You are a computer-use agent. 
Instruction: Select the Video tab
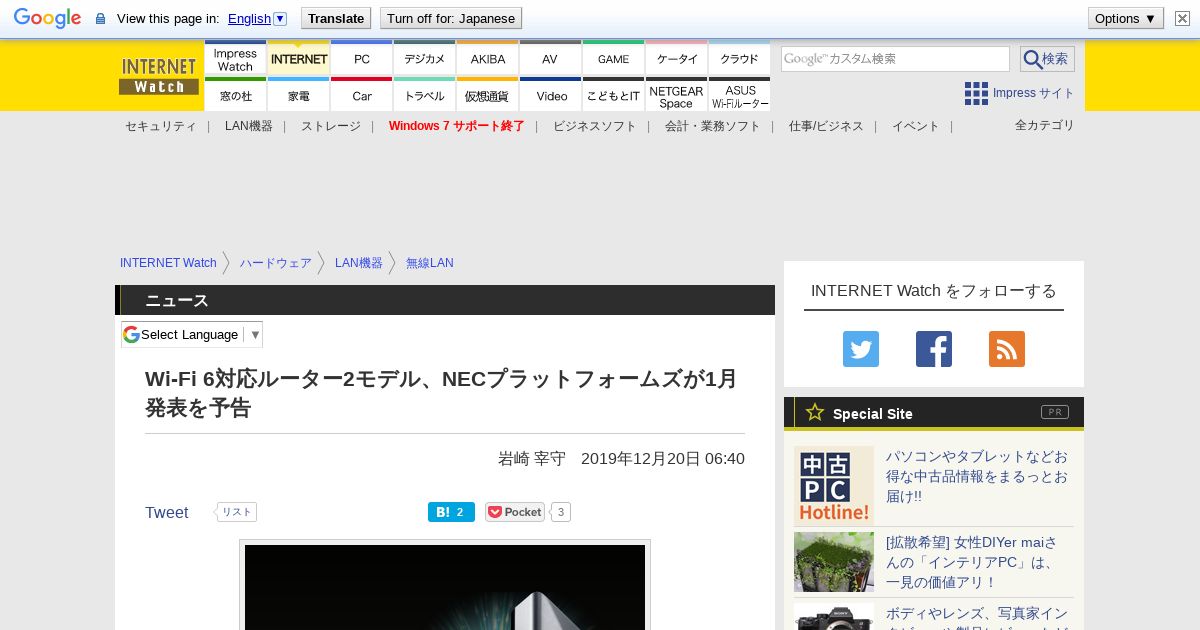pyautogui.click(x=550, y=95)
